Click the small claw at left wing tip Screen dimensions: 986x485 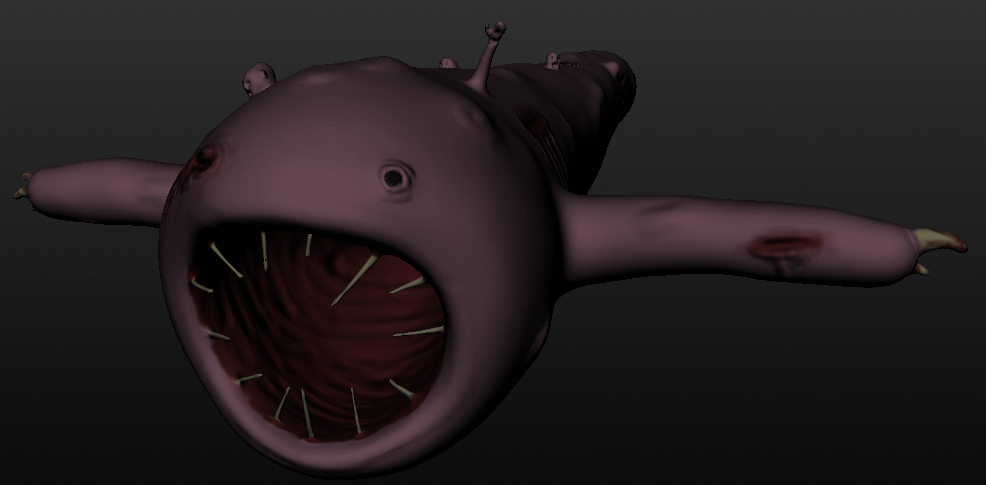point(22,187)
